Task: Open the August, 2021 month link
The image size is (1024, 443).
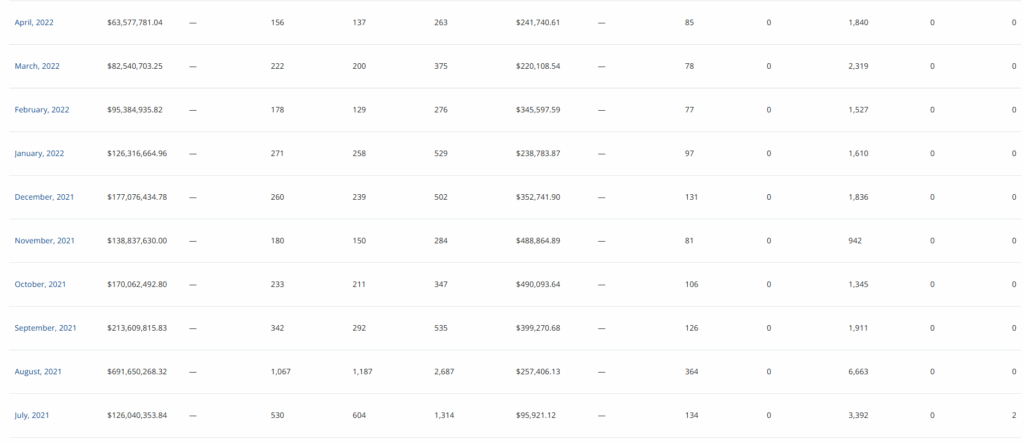Action: (x=38, y=372)
